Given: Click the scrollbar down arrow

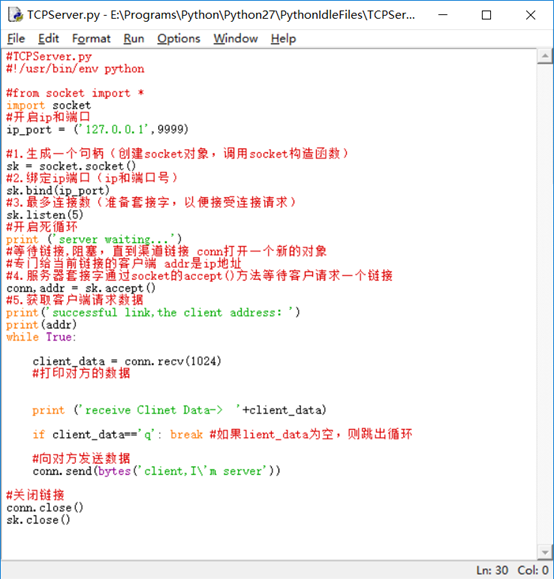Looking at the screenshot, I should pyautogui.click(x=545, y=552).
